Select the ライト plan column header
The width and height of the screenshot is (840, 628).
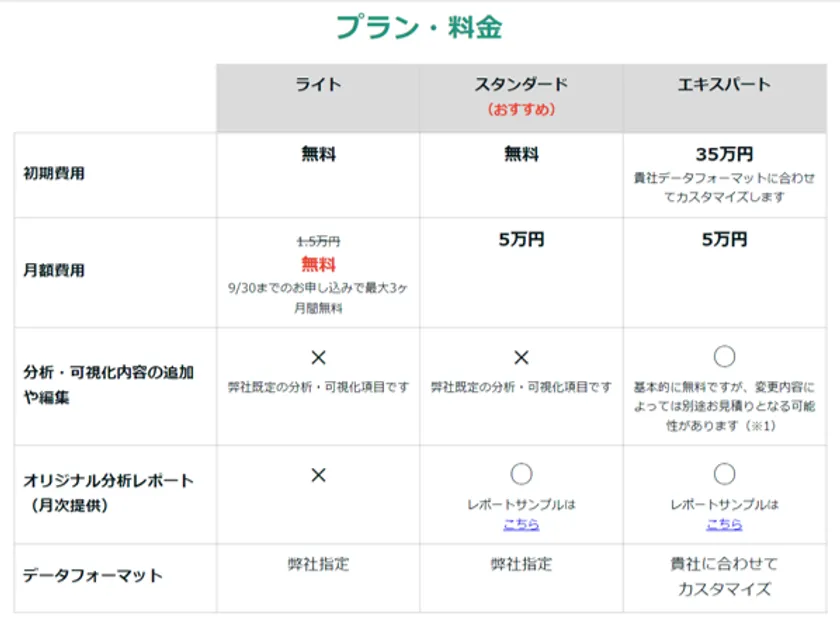click(x=318, y=85)
